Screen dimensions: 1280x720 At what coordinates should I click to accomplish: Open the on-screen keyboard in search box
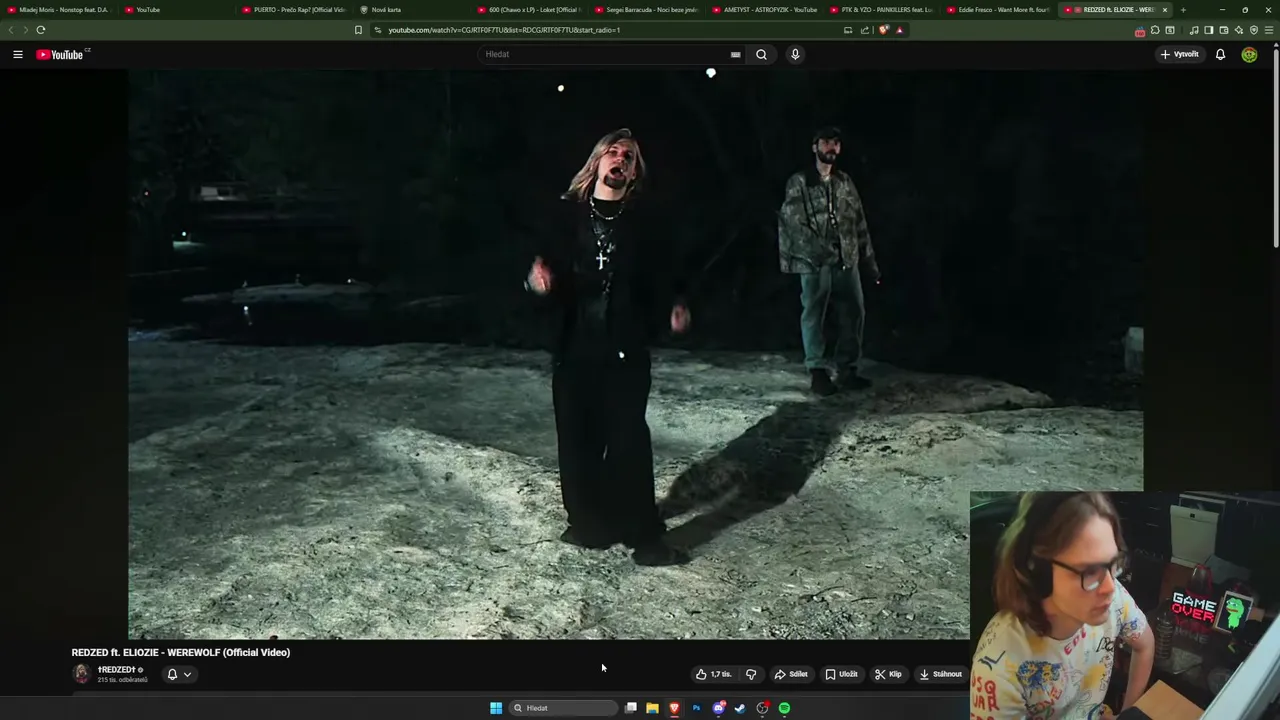(x=735, y=54)
